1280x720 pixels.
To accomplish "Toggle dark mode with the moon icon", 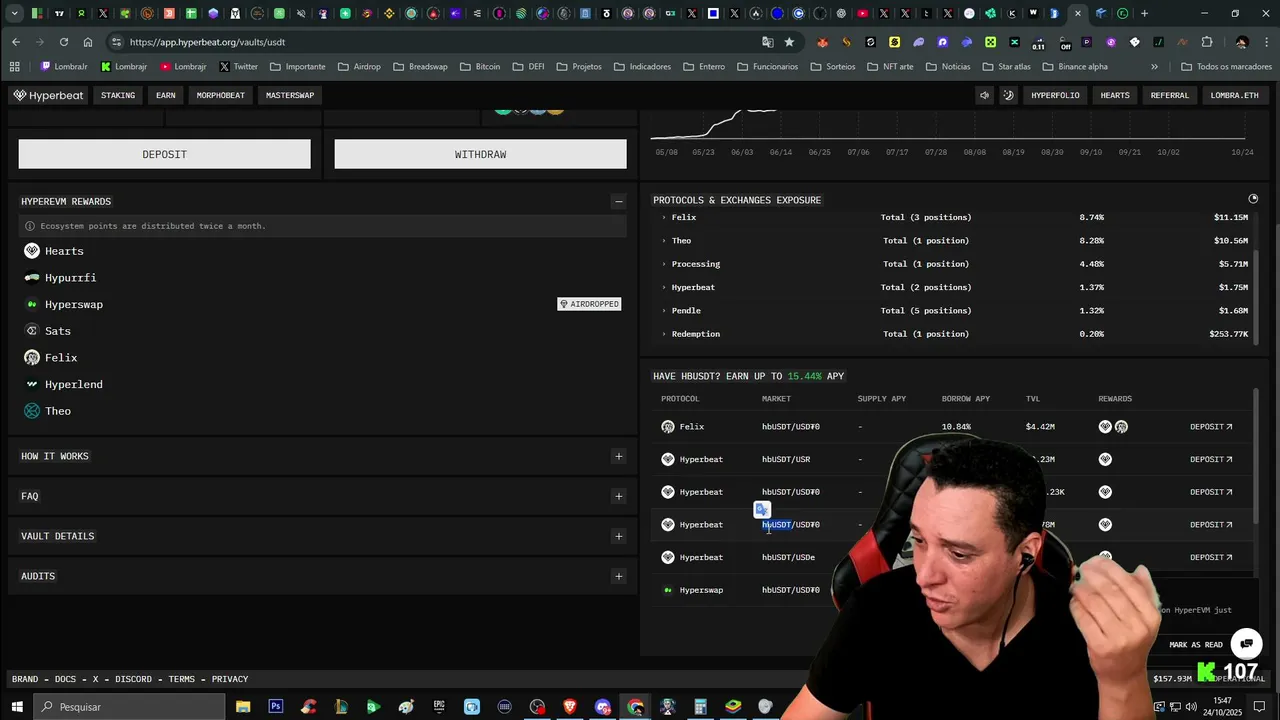I will (x=1008, y=95).
